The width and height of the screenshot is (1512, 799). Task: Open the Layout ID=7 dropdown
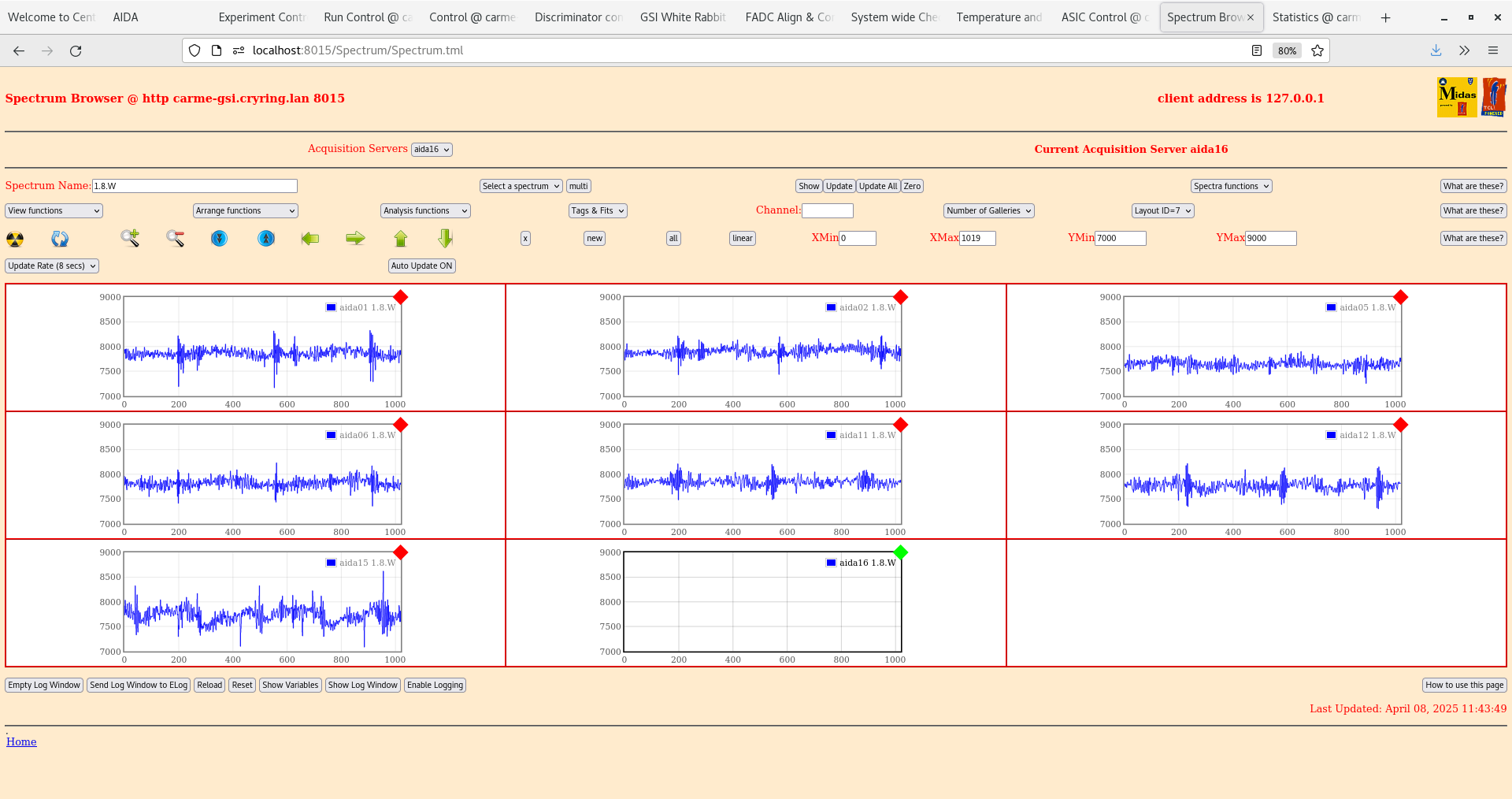[x=1163, y=211]
